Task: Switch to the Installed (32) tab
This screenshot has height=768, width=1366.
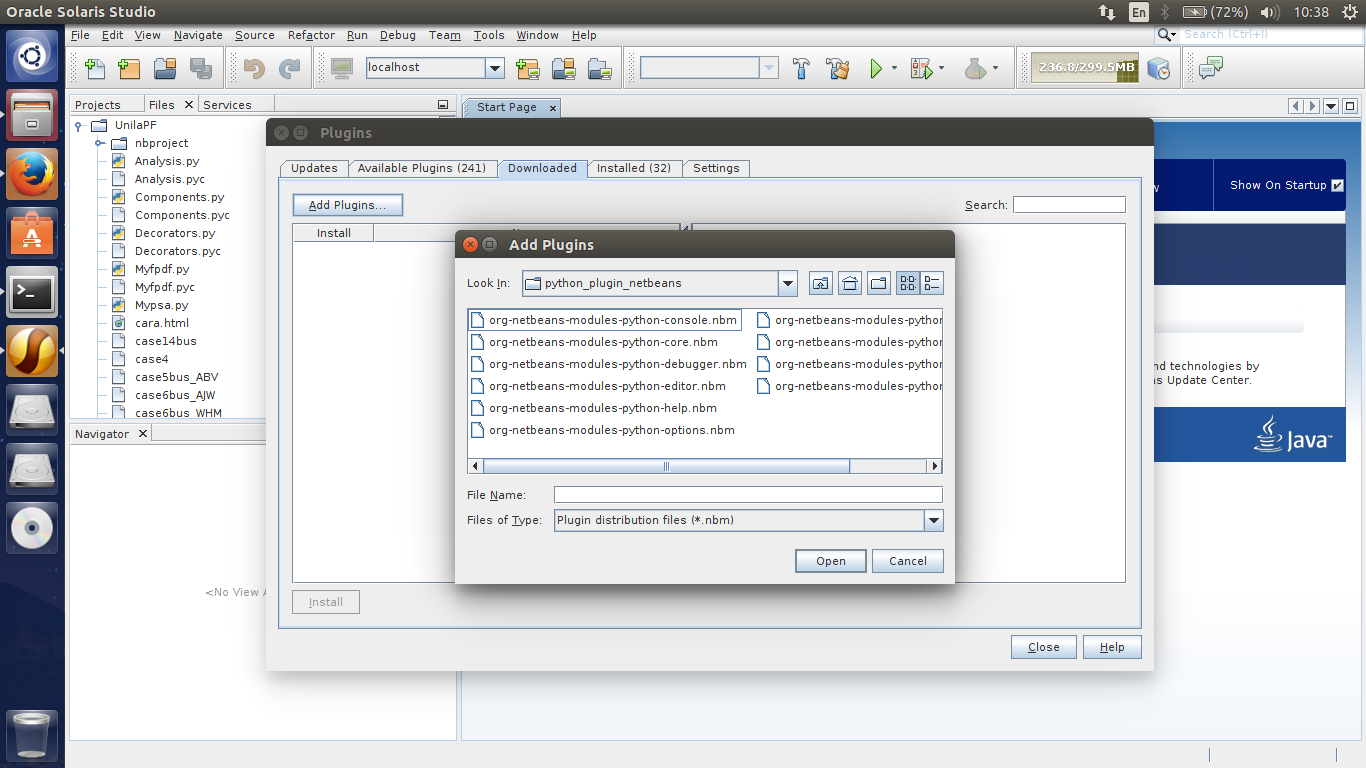Action: 634,168
